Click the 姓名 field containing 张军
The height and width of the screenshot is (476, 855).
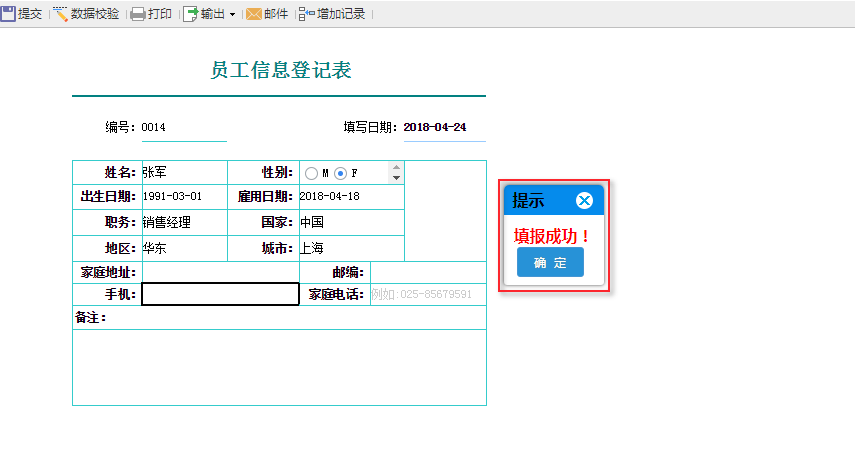[x=184, y=172]
